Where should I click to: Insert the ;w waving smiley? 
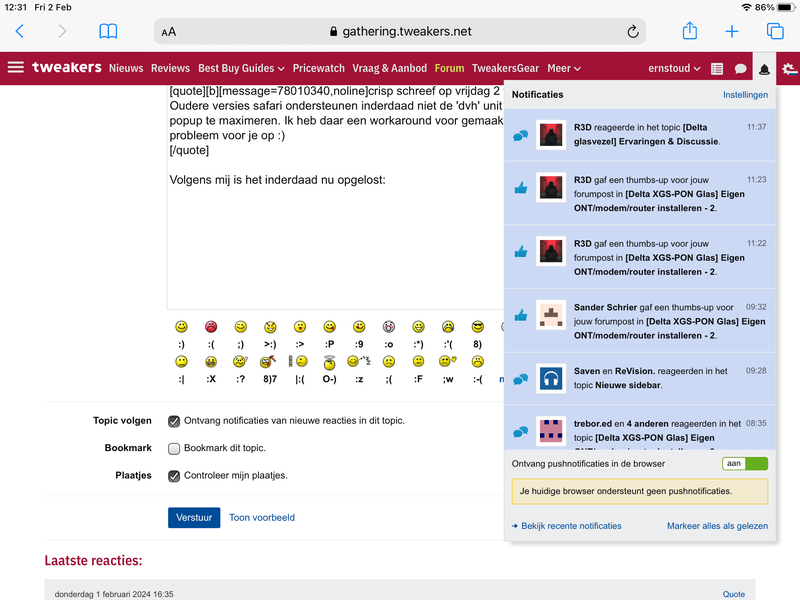pyautogui.click(x=448, y=361)
